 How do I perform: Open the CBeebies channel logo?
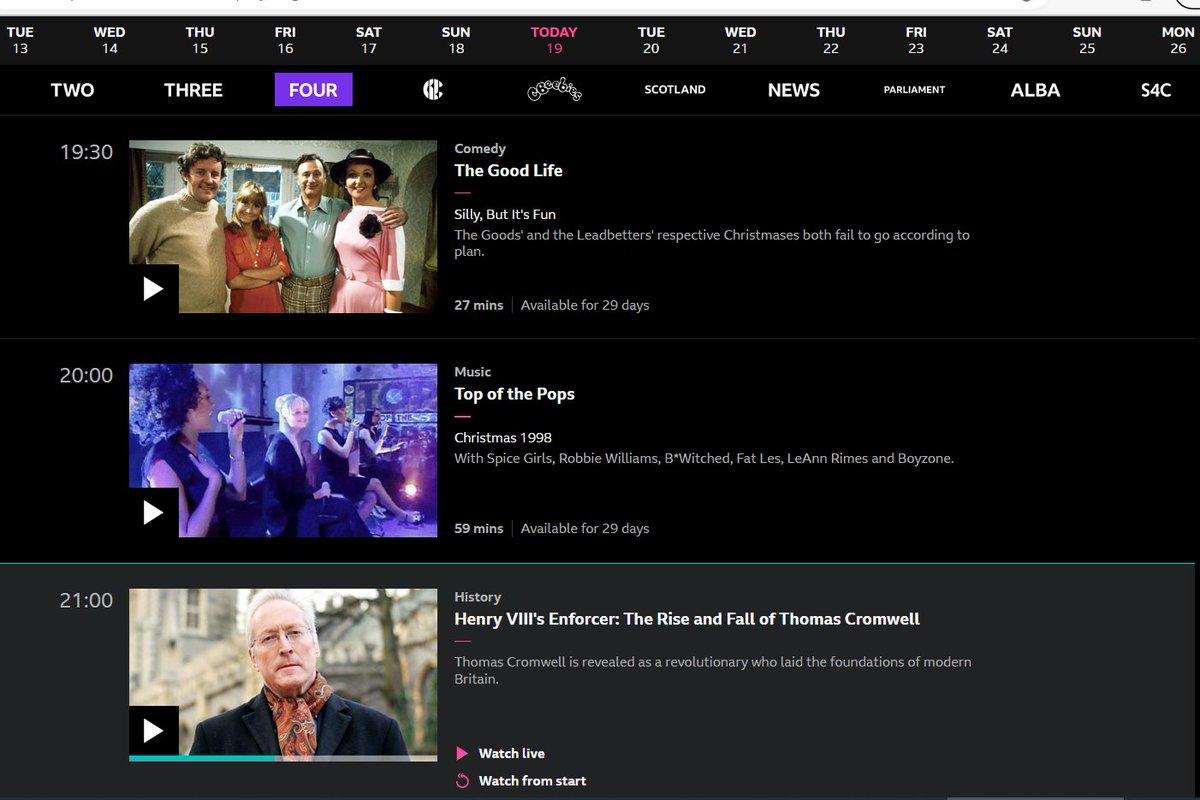[x=554, y=90]
